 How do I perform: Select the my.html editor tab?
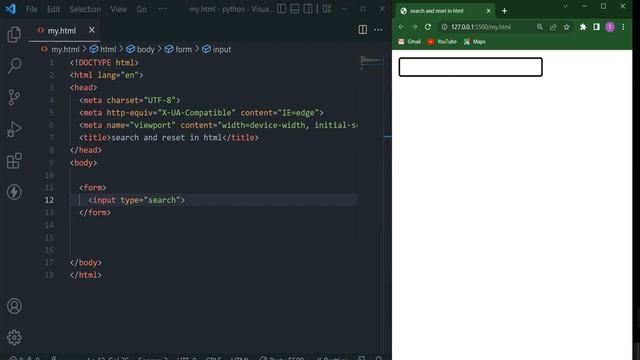[x=64, y=31]
